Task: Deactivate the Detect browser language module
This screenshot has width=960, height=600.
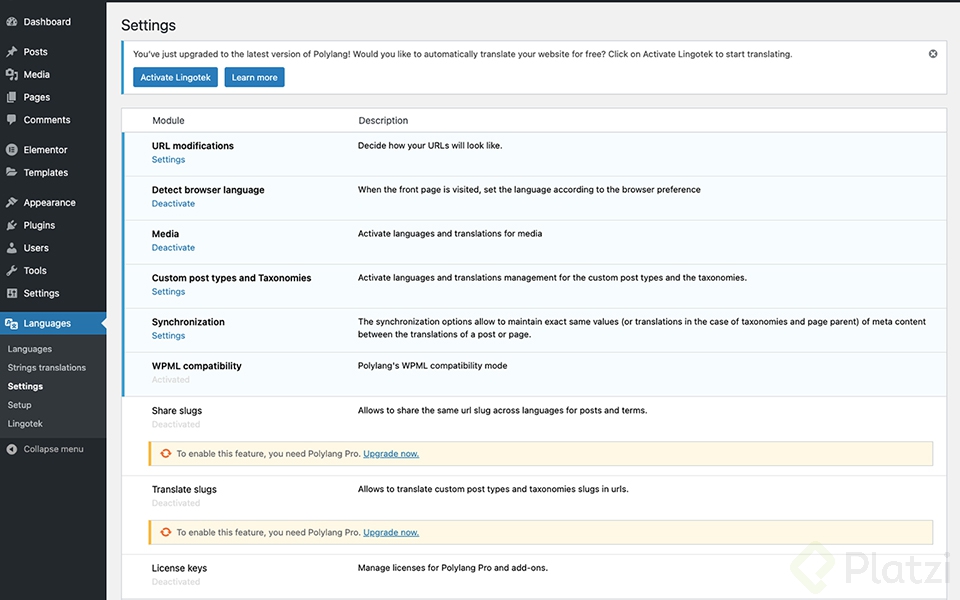Action: point(173,203)
